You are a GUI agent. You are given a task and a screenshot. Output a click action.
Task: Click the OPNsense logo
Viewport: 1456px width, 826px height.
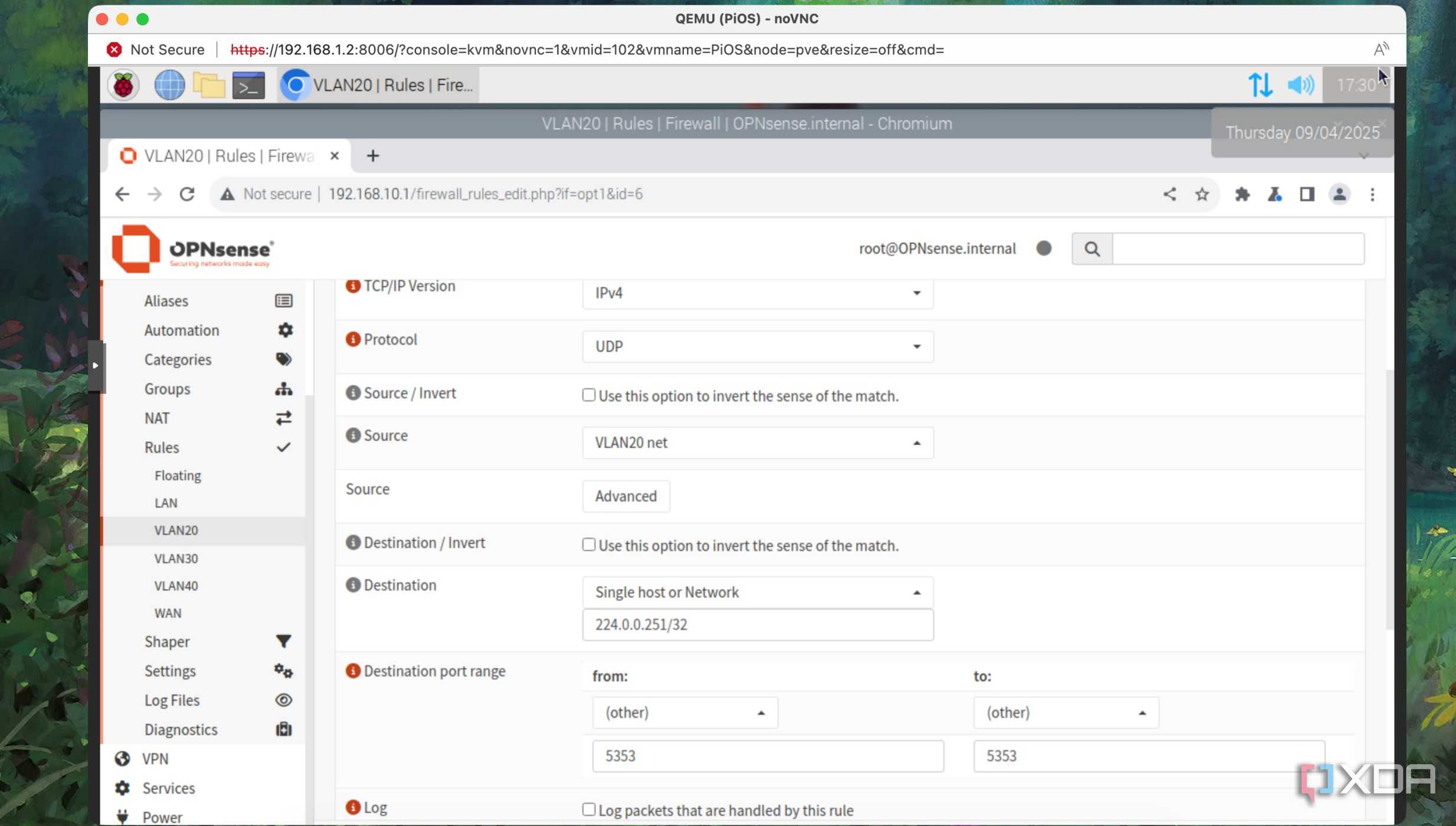(193, 249)
